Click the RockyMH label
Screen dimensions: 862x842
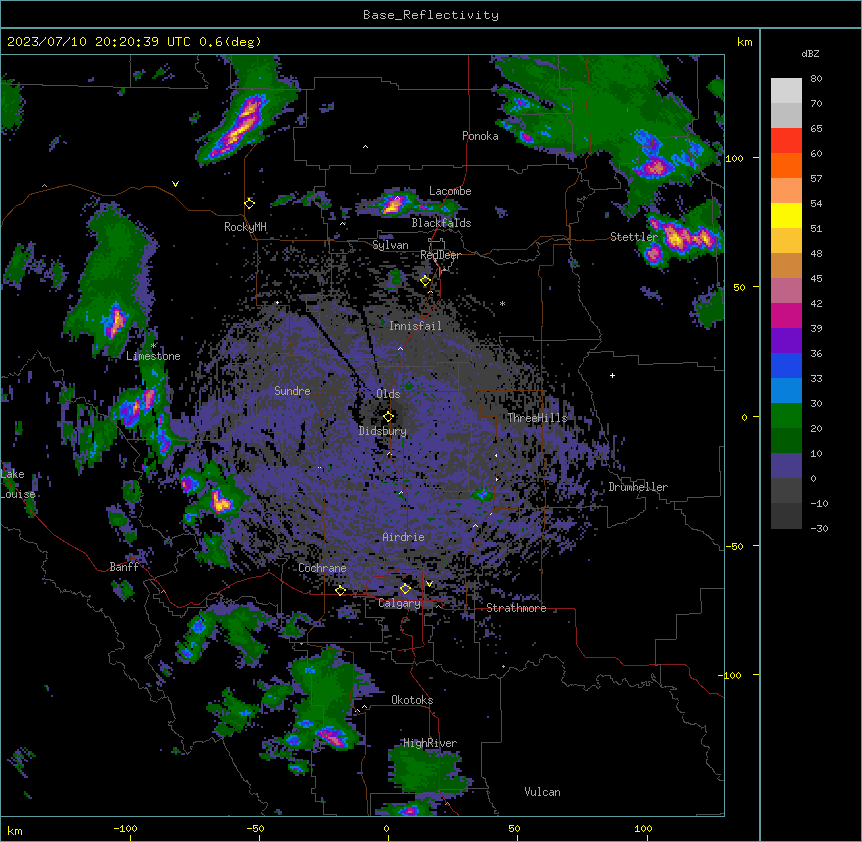click(x=245, y=226)
